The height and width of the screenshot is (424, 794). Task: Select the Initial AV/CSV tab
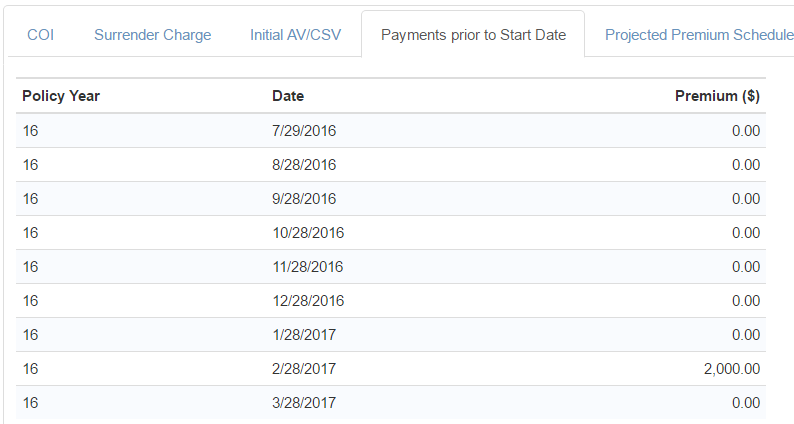tap(295, 35)
